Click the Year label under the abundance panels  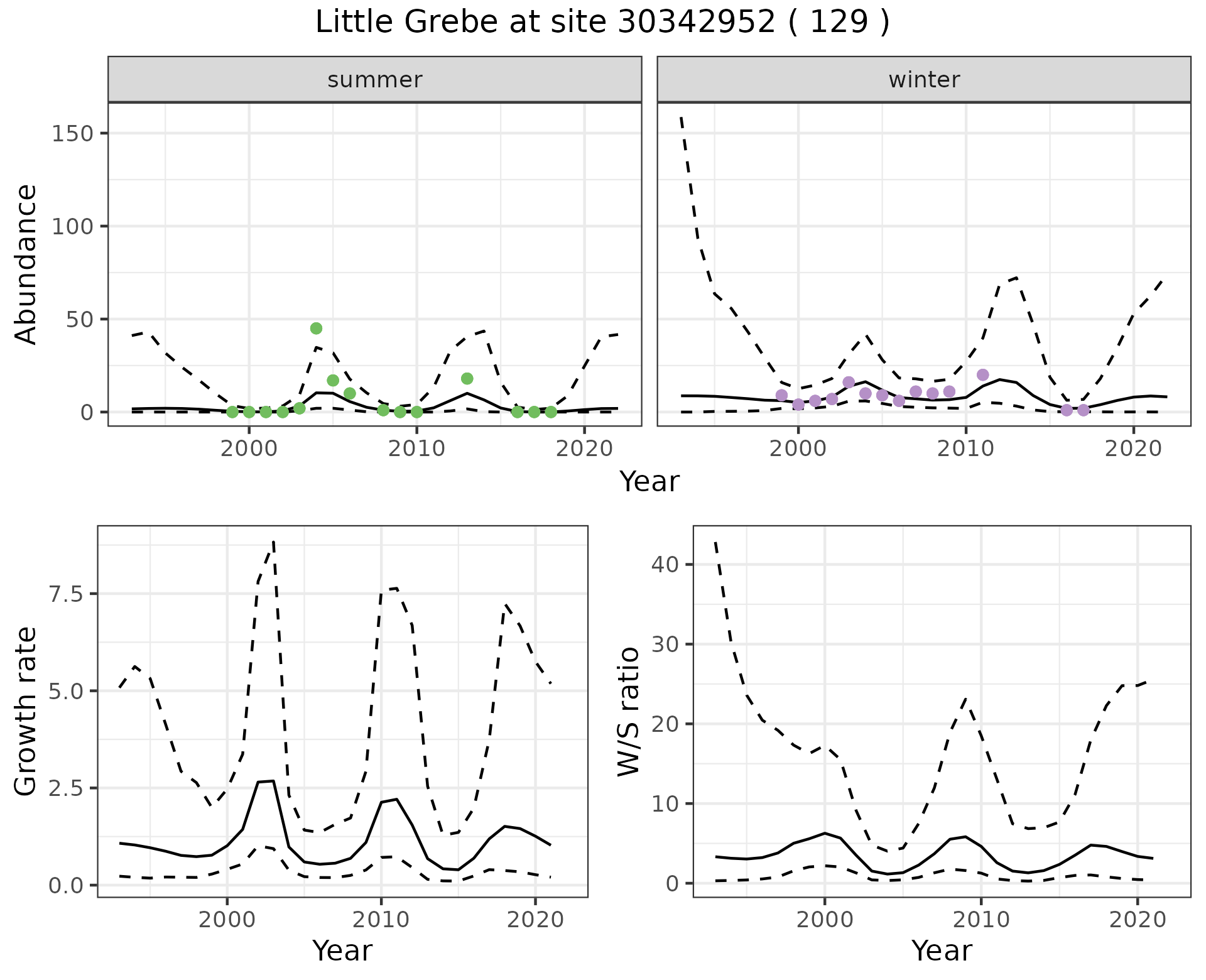click(649, 482)
